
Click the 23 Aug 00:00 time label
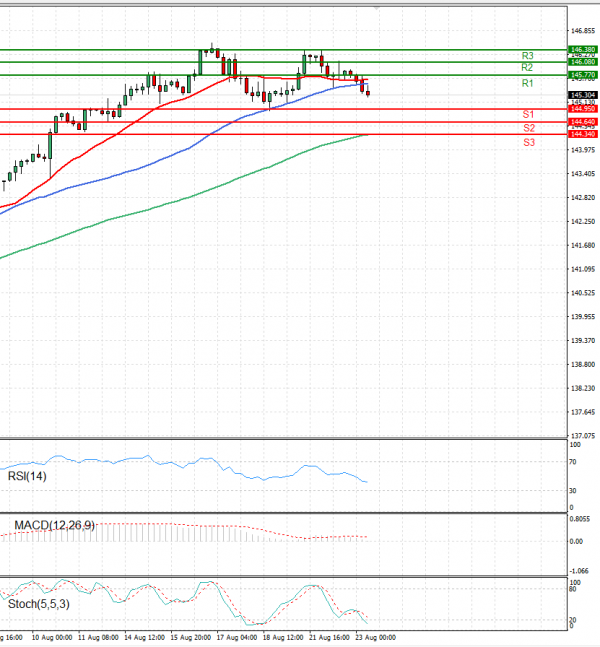coord(376,638)
